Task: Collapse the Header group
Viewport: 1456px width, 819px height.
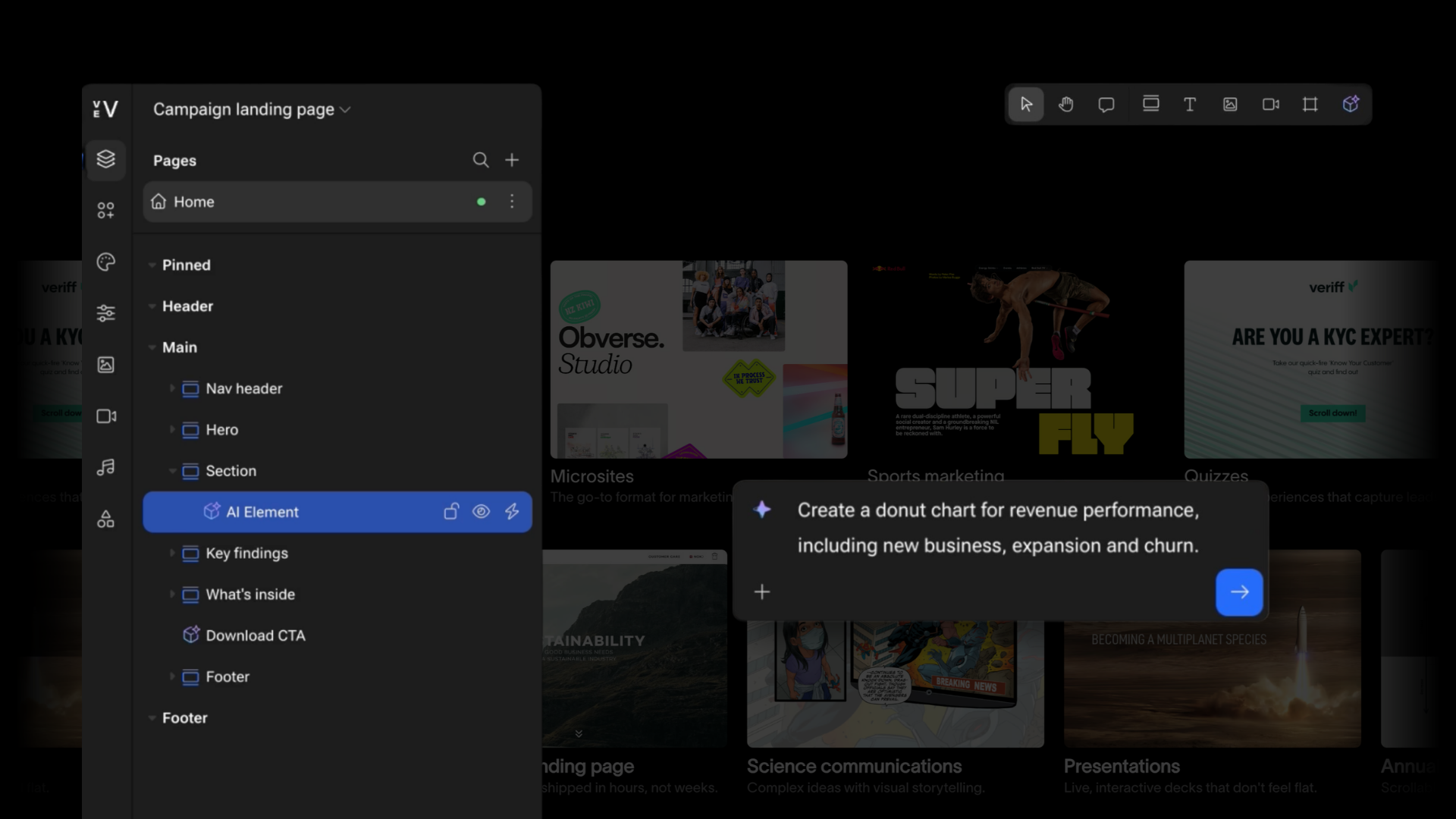Action: 152,306
